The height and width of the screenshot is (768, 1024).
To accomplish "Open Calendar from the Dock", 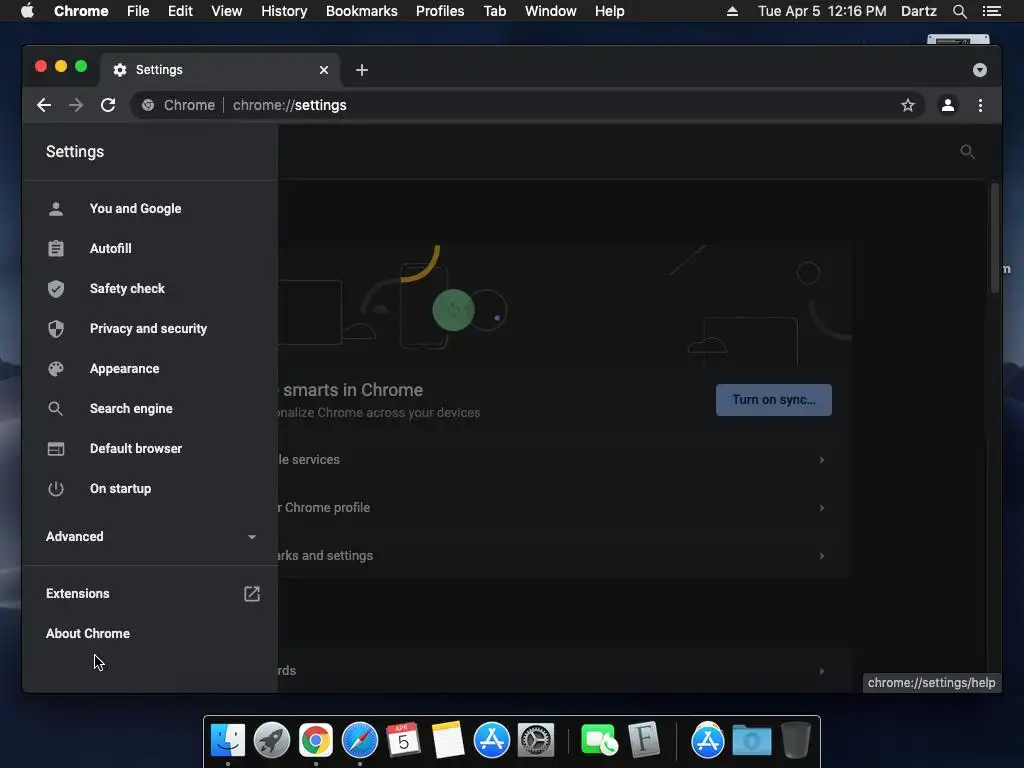I will 404,740.
